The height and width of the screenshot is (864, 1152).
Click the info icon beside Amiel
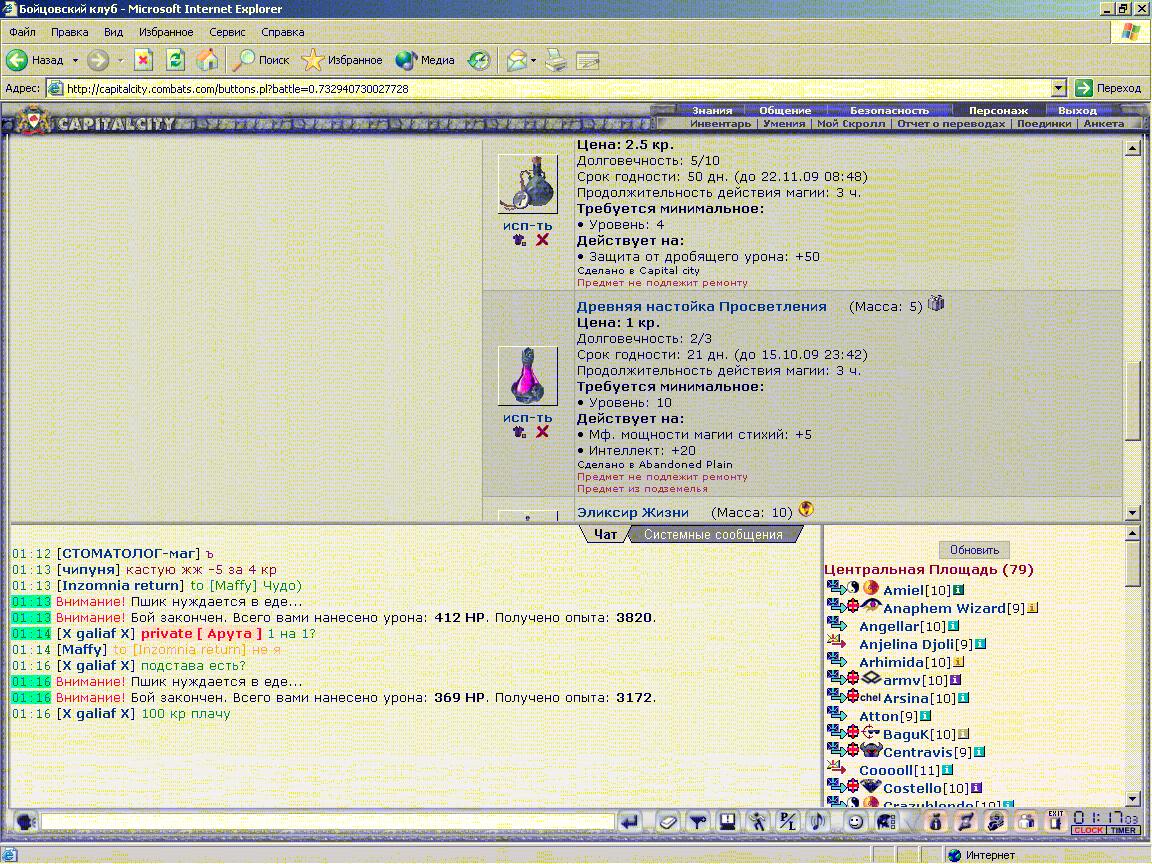(x=958, y=590)
